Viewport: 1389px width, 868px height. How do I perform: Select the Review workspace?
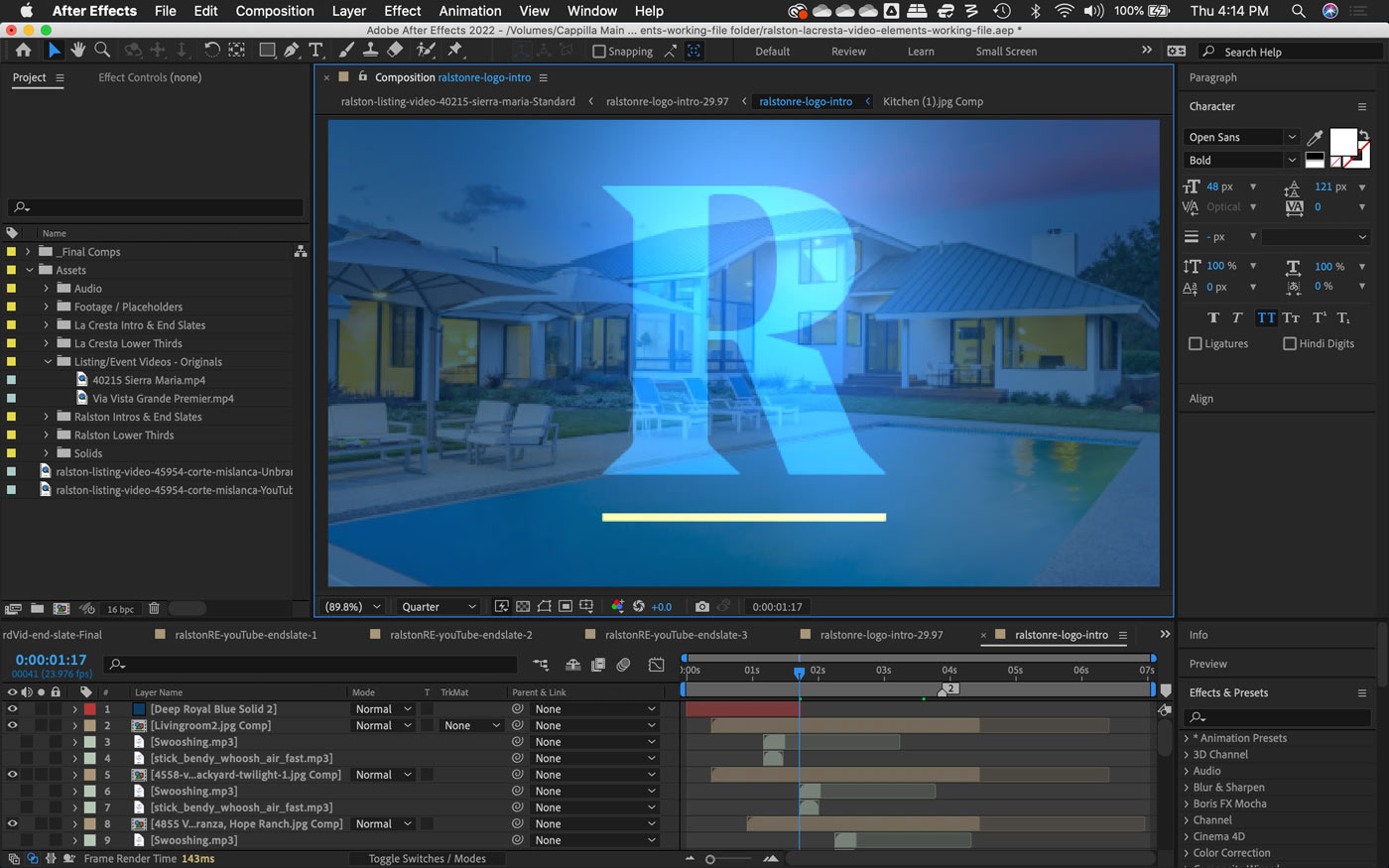pos(848,52)
